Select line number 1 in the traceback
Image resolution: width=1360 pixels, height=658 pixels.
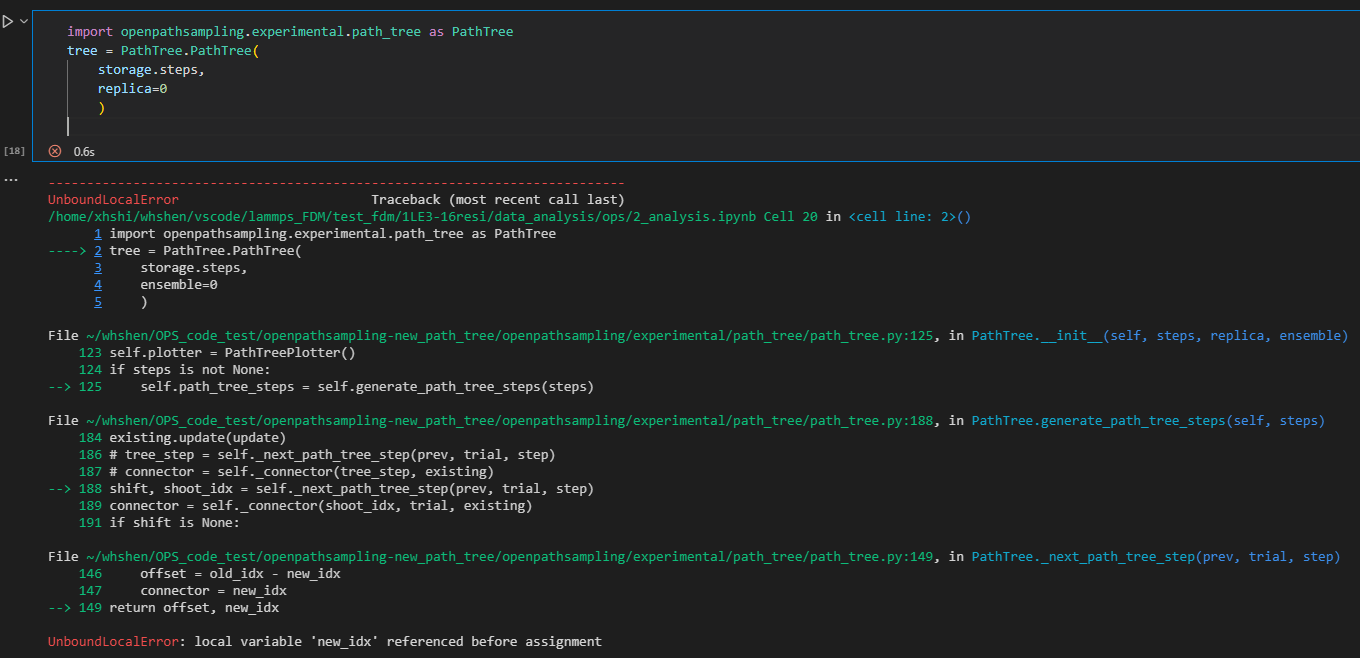click(97, 233)
